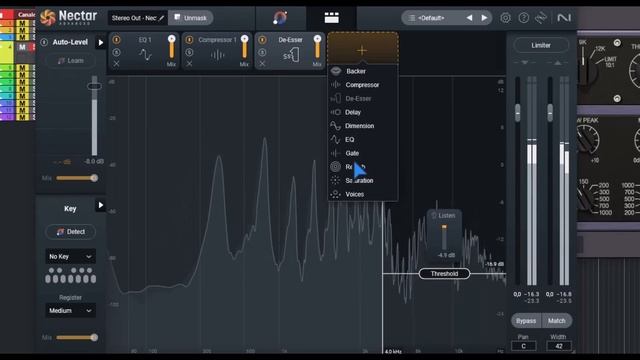Open the preset list icon

(412, 18)
